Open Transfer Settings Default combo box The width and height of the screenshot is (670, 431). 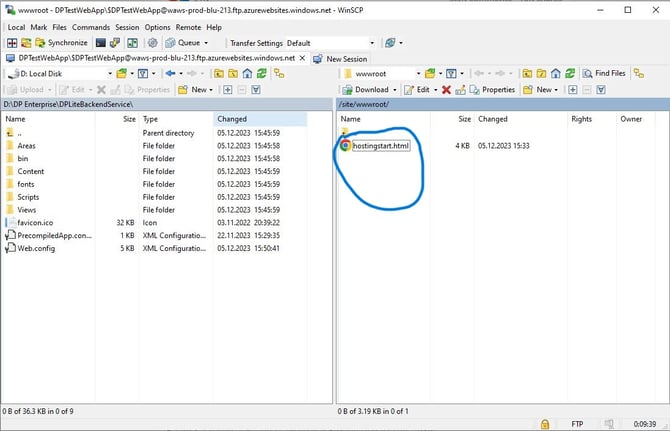330,43
